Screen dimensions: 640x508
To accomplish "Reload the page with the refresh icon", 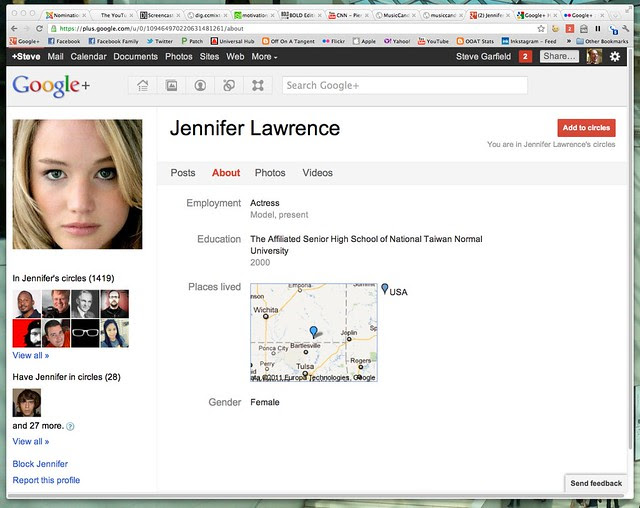I will (x=39, y=29).
